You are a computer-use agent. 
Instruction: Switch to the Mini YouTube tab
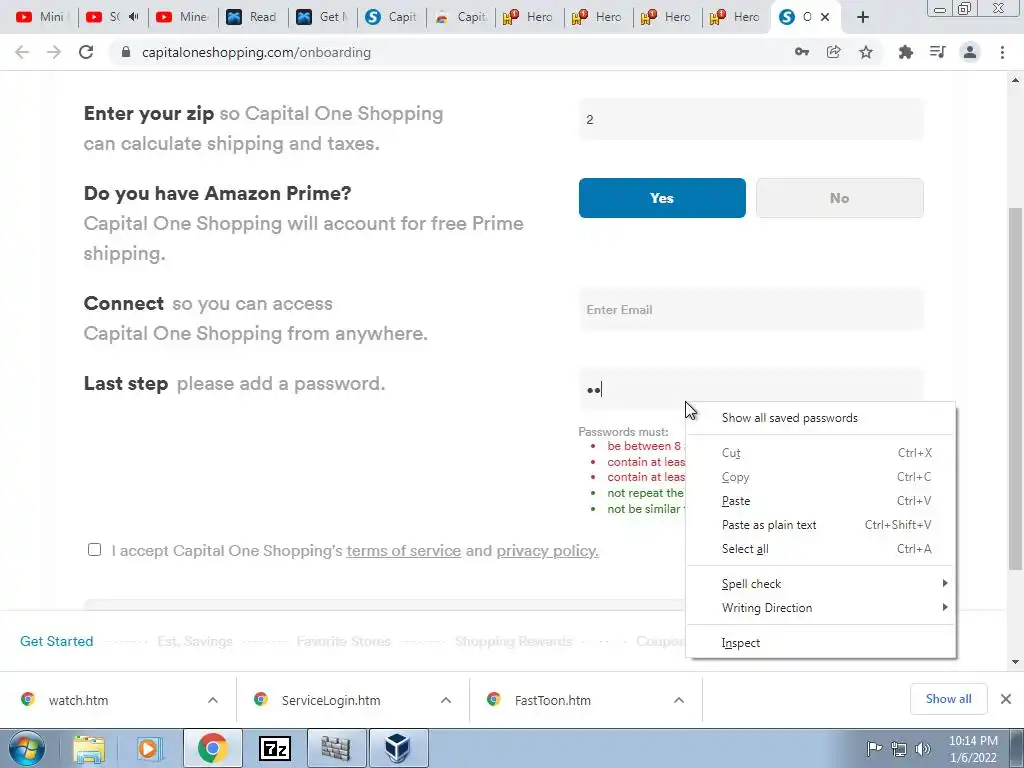tap(40, 17)
